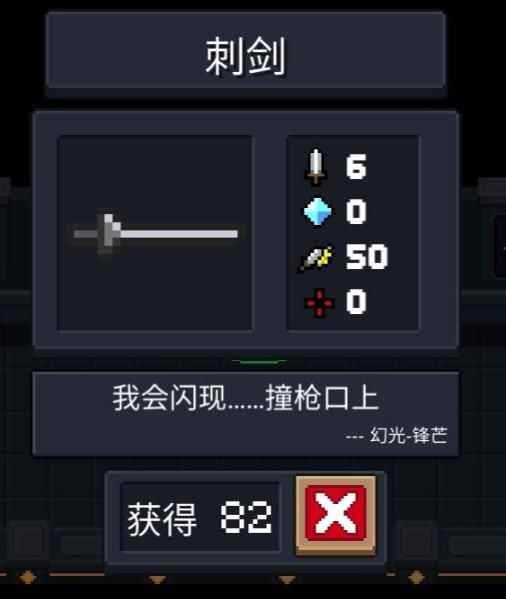The image size is (506, 599).
Task: Click the 获得 label text
Action: click(x=162, y=518)
